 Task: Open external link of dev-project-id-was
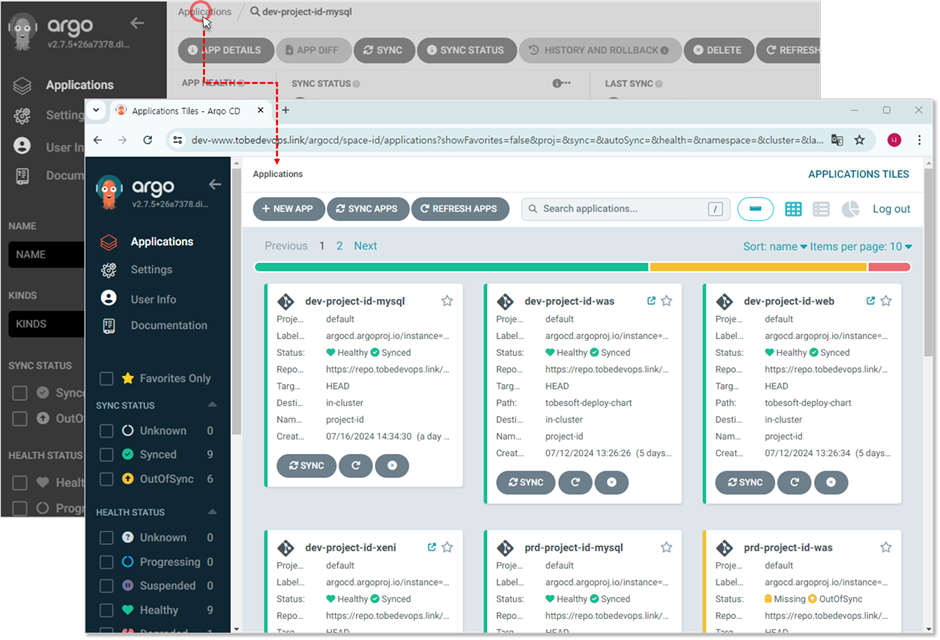click(x=651, y=301)
